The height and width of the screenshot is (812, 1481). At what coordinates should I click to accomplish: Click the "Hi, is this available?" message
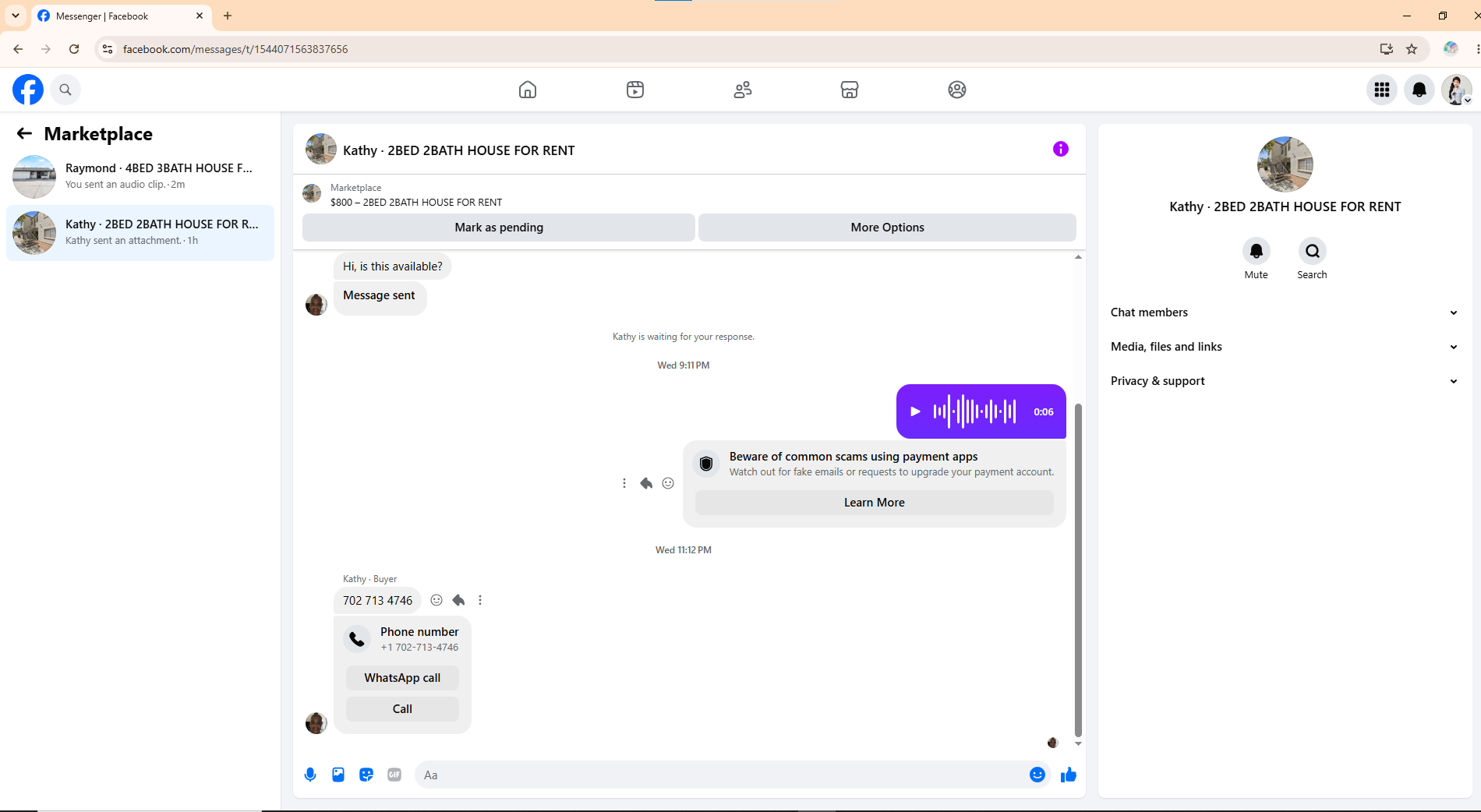point(393,267)
